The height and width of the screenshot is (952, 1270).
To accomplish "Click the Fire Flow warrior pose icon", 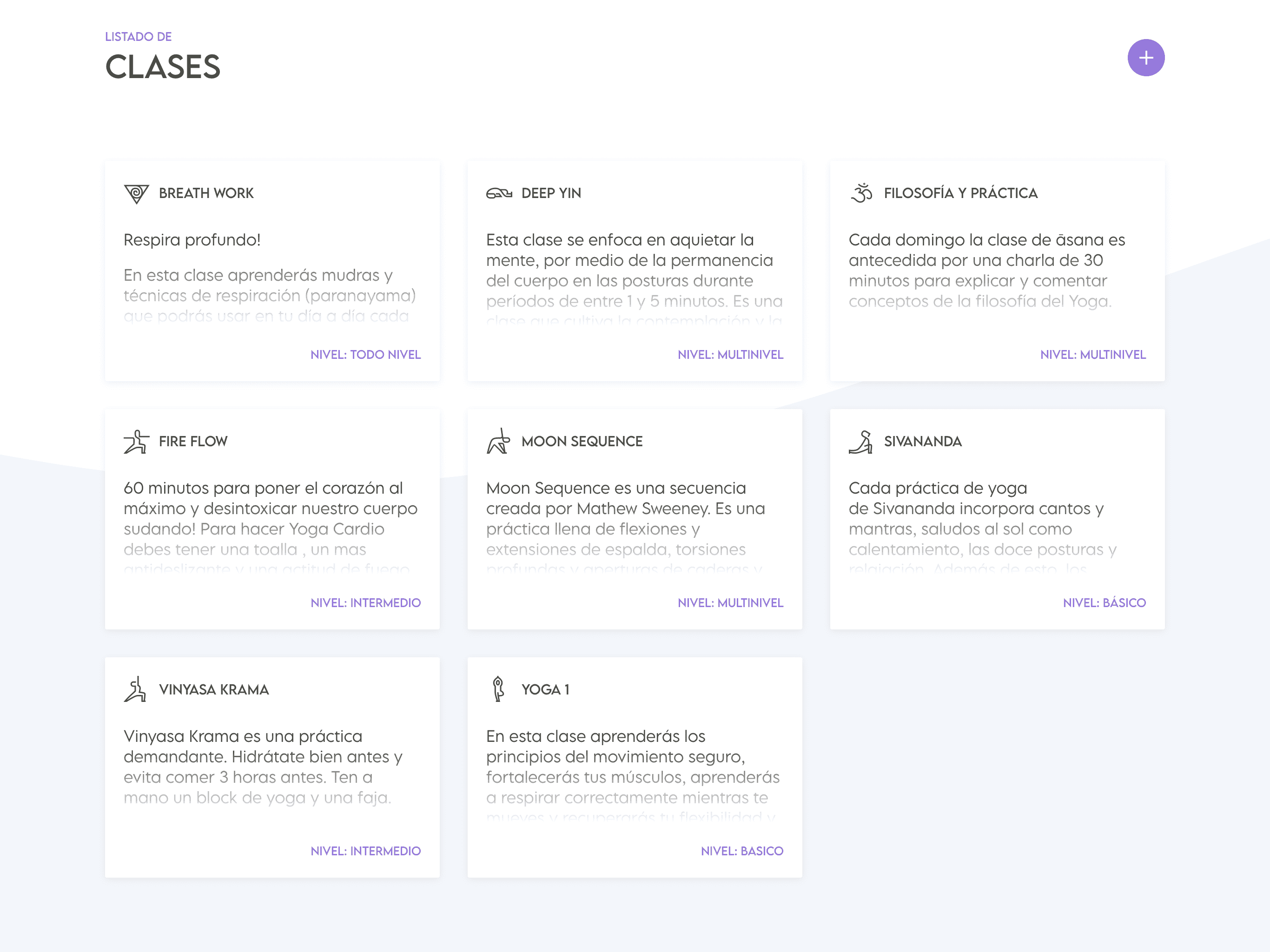I will (136, 442).
